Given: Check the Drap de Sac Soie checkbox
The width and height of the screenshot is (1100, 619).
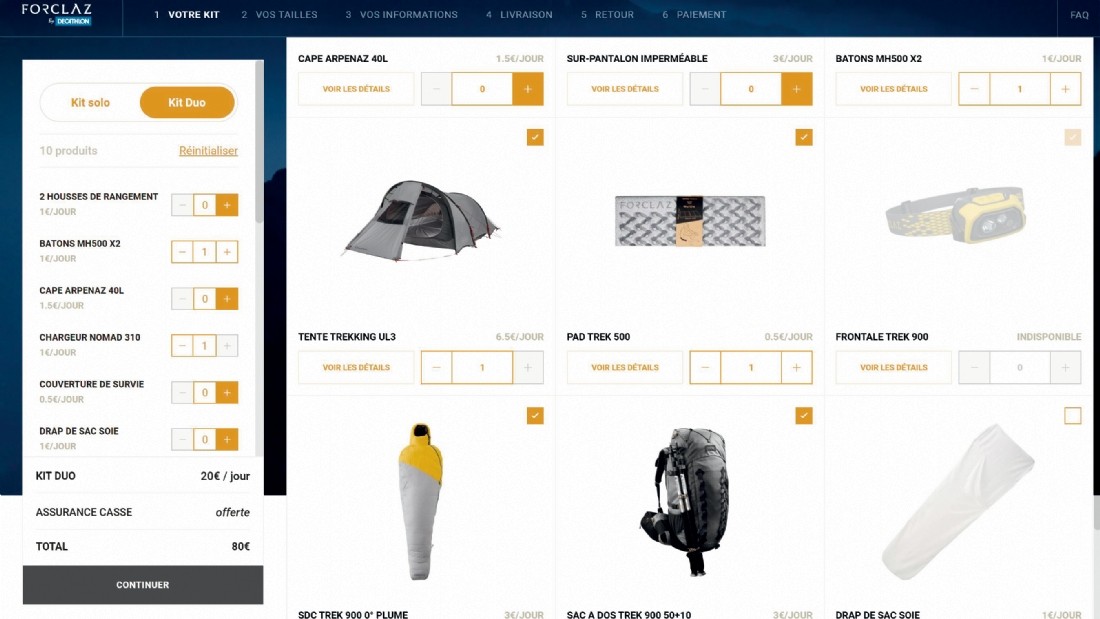Looking at the screenshot, I should pyautogui.click(x=1073, y=415).
